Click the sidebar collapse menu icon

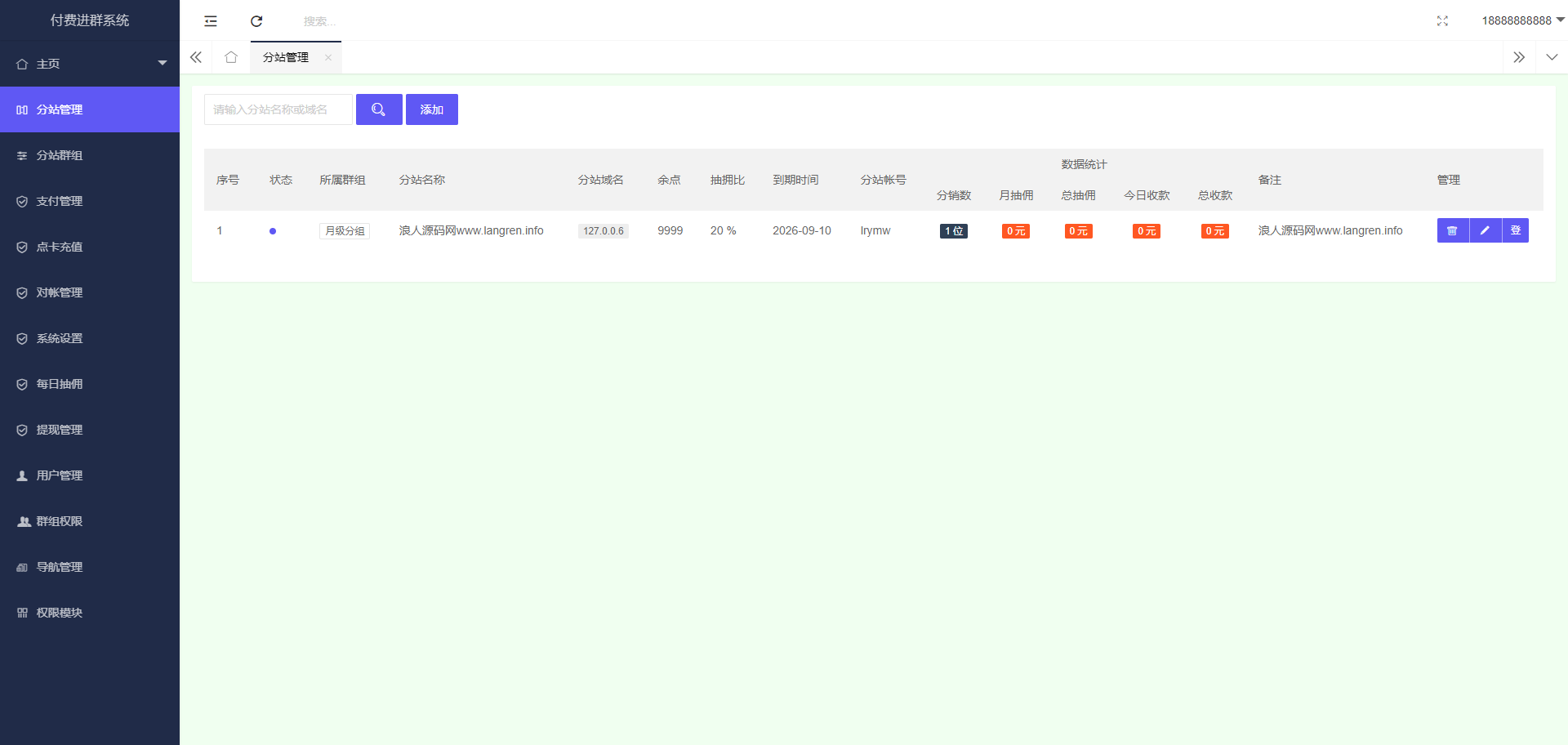click(x=211, y=21)
